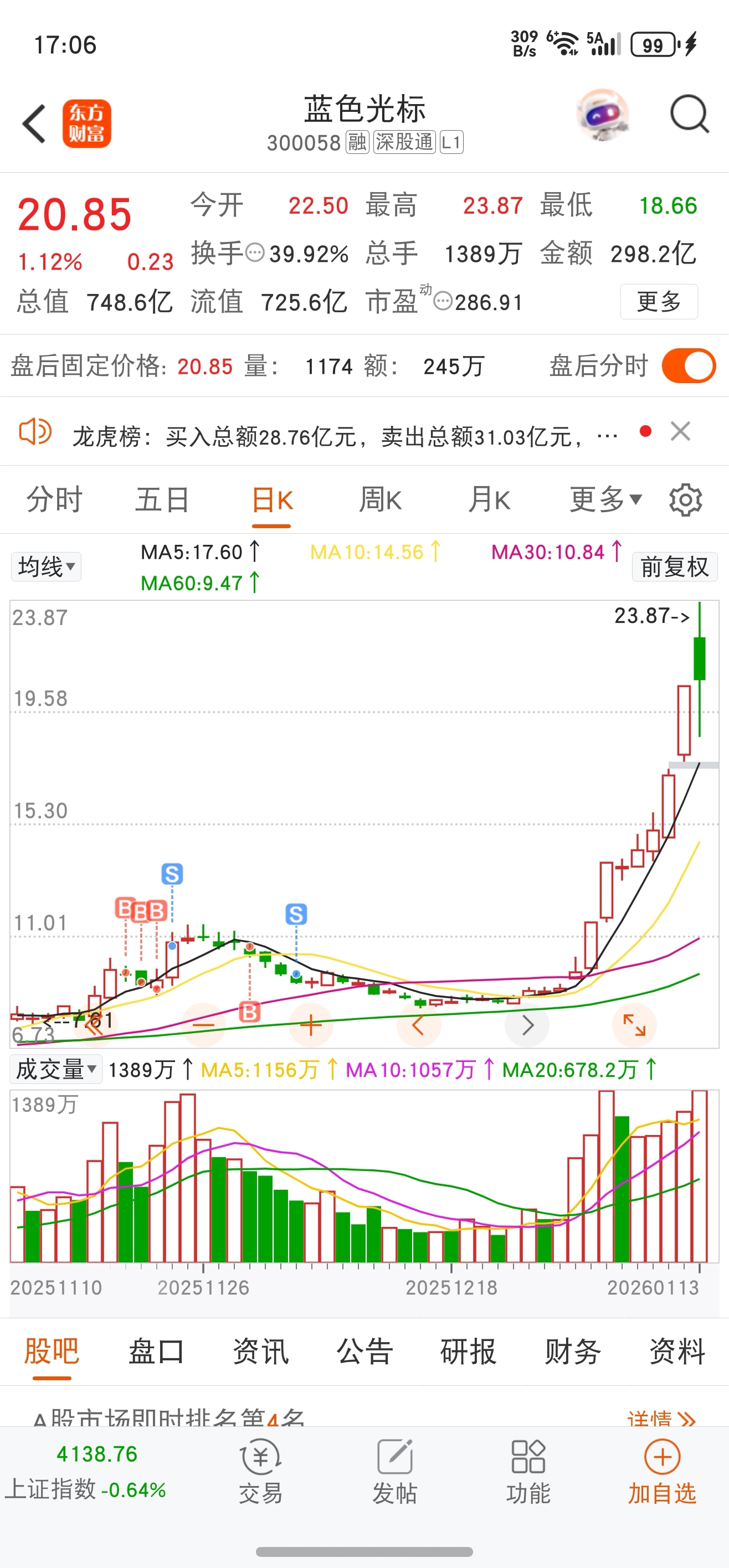Open the 资讯 tab
This screenshot has height=1568, width=729.
[x=261, y=1352]
